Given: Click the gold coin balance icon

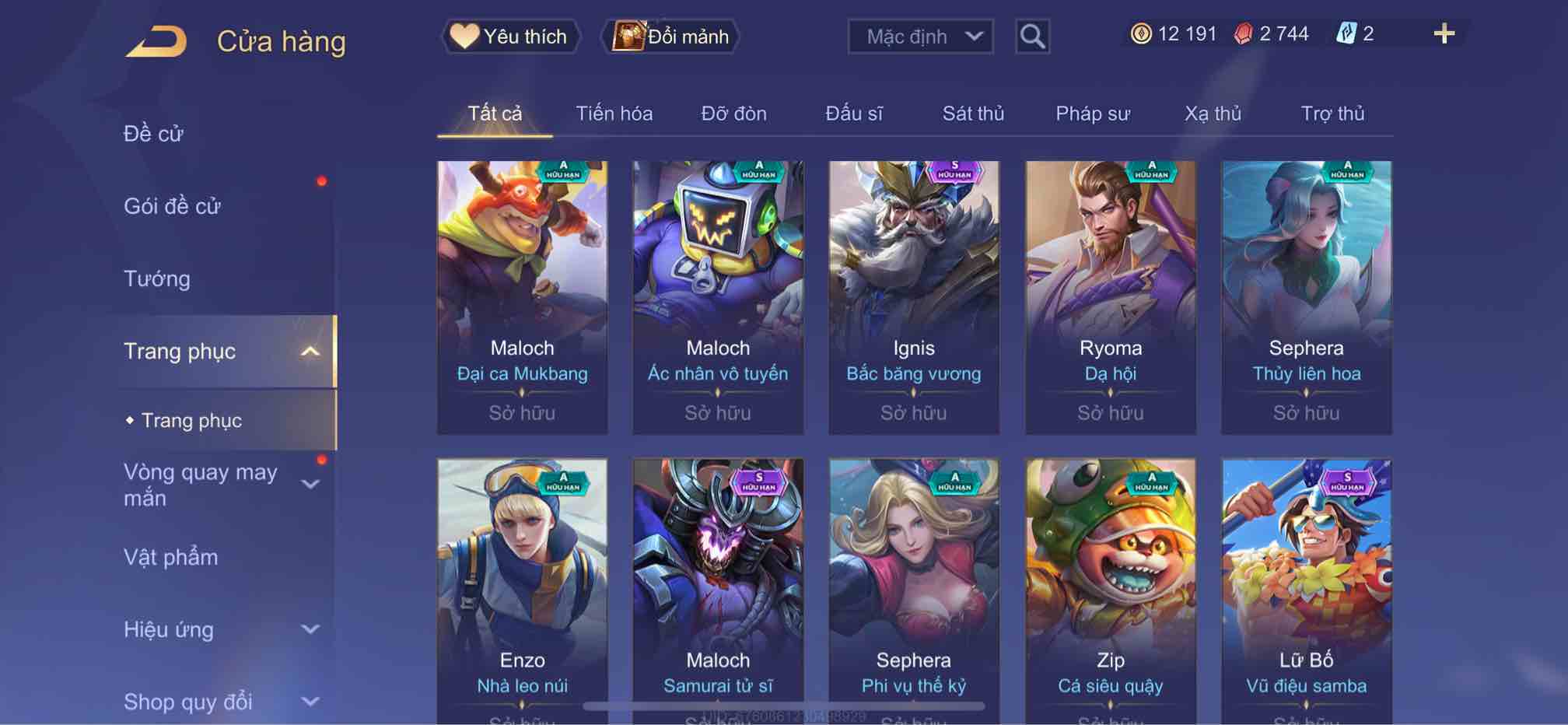Looking at the screenshot, I should pyautogui.click(x=1141, y=33).
